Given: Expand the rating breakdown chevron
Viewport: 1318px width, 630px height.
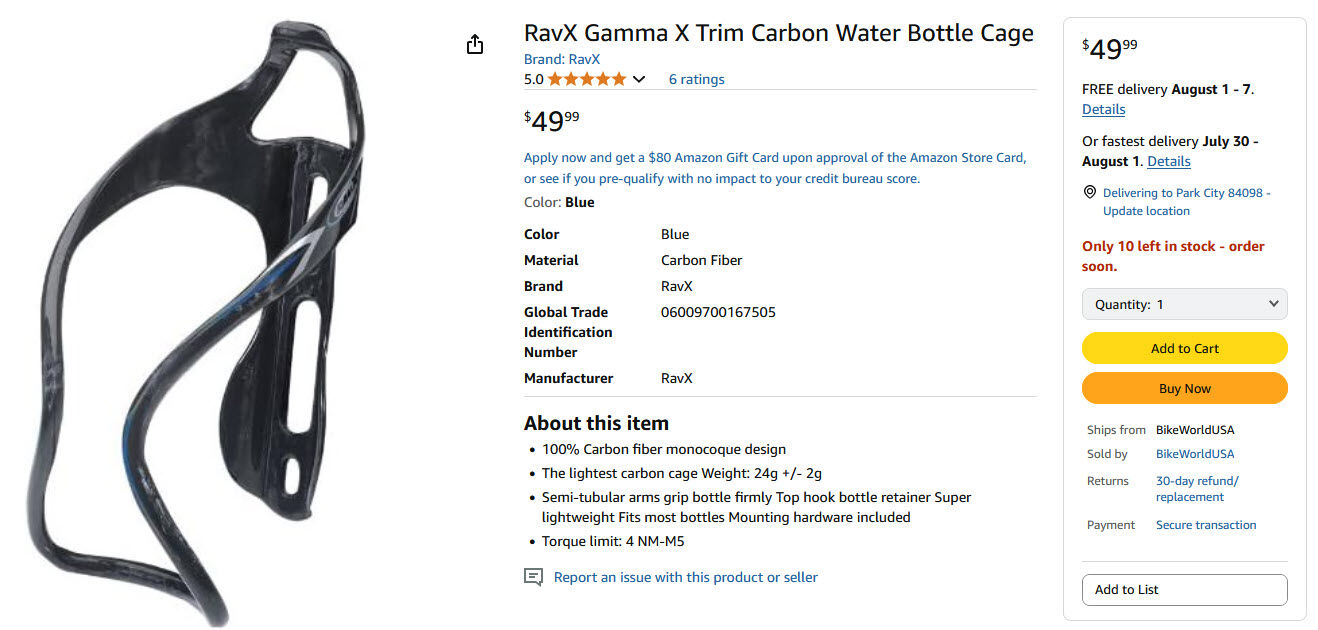Looking at the screenshot, I should coord(639,80).
